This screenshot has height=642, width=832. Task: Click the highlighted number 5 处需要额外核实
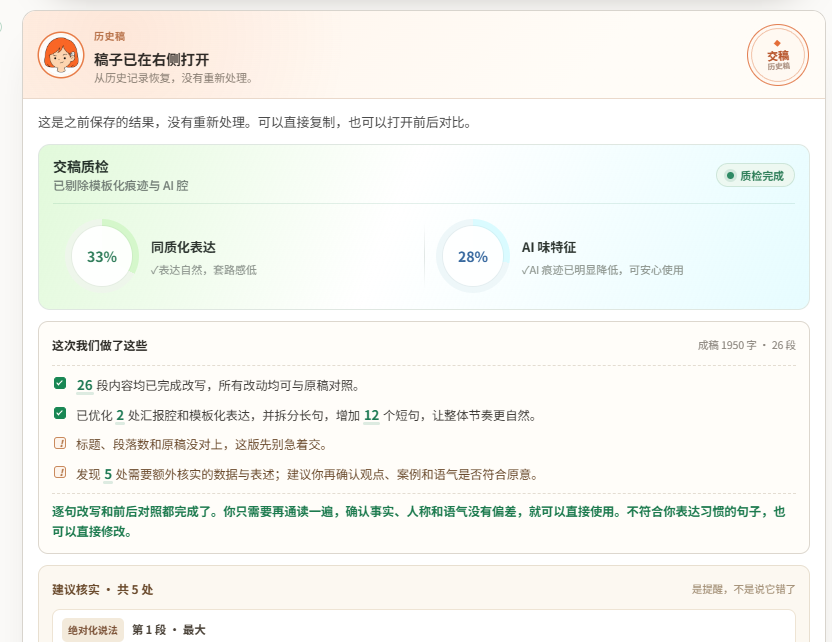point(108,474)
